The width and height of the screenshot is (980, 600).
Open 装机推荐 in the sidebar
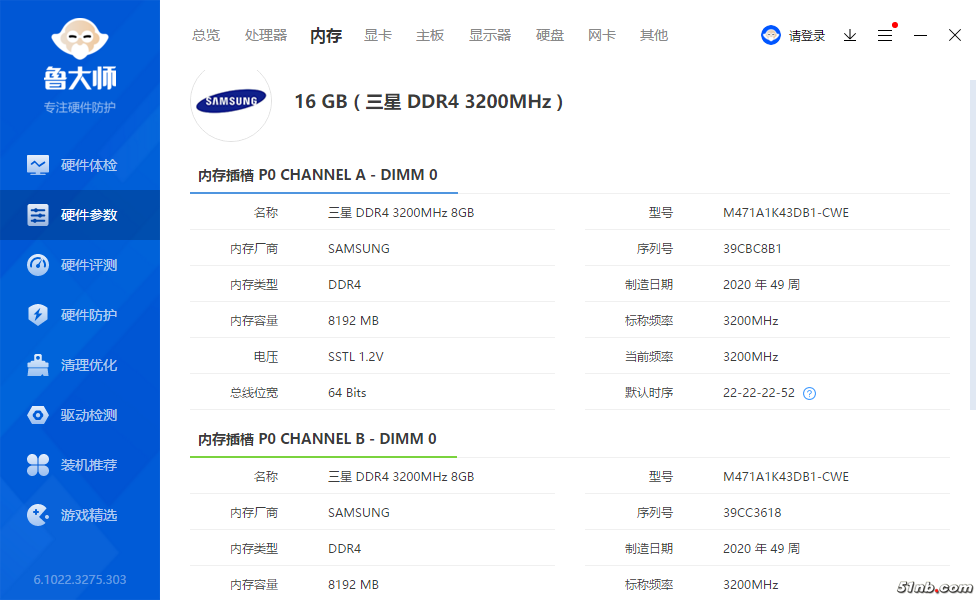pyautogui.click(x=80, y=465)
